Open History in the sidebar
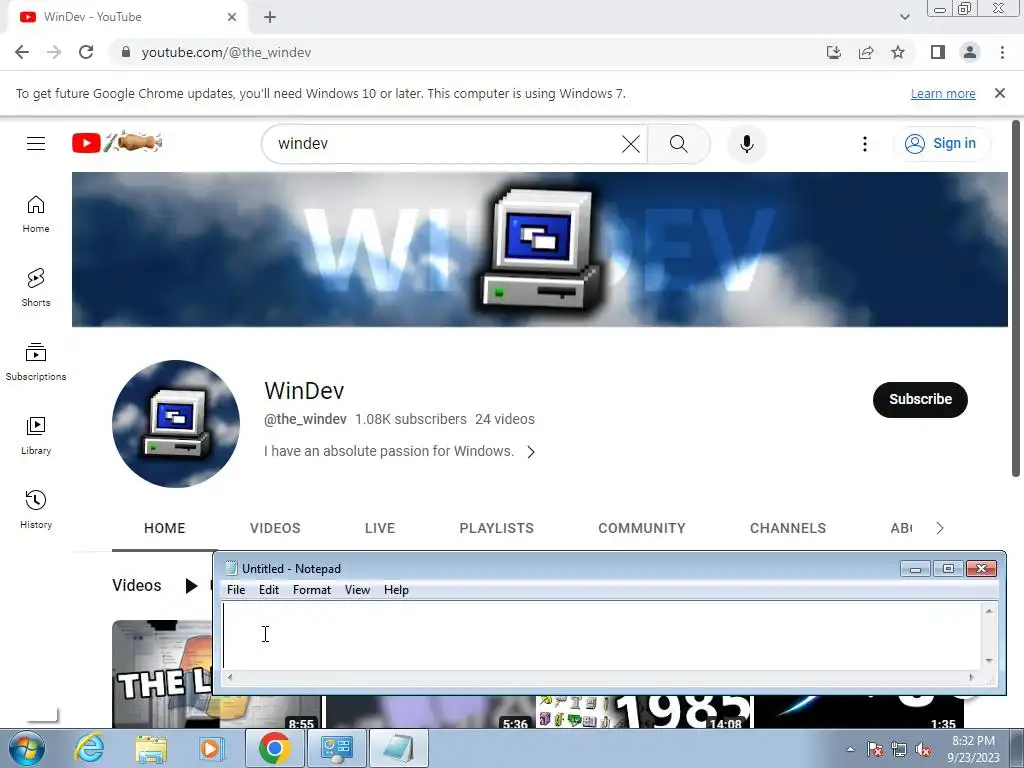This screenshot has height=768, width=1024. click(x=36, y=509)
